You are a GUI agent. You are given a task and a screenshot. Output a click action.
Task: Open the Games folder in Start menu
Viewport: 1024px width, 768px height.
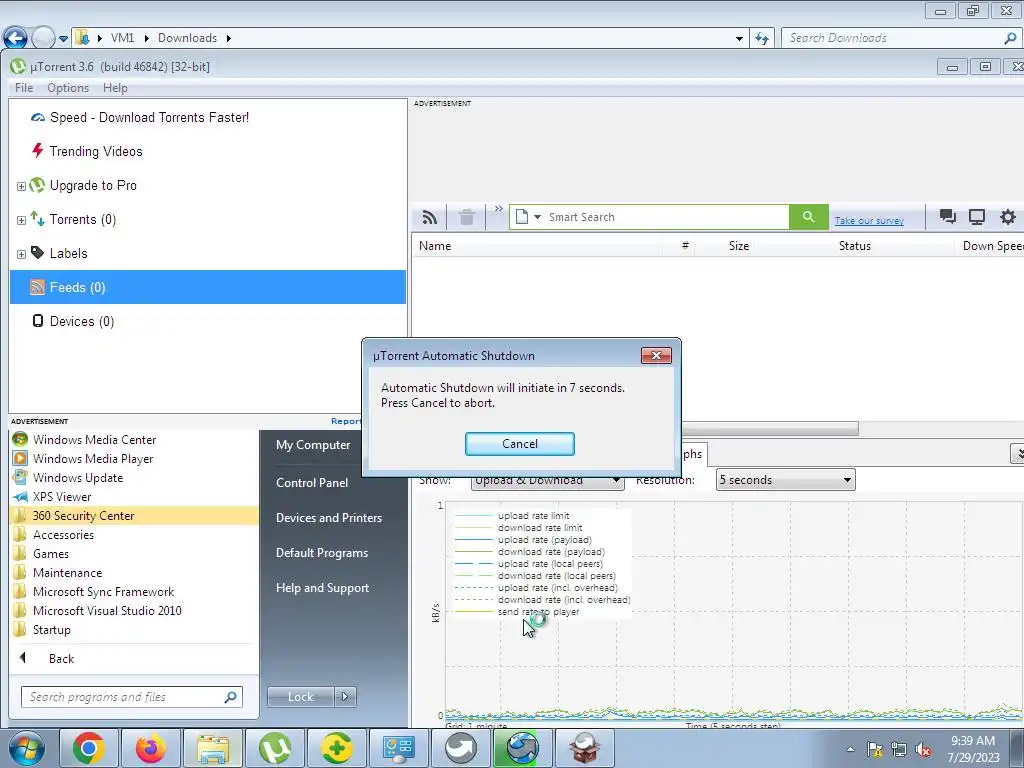tap(51, 554)
